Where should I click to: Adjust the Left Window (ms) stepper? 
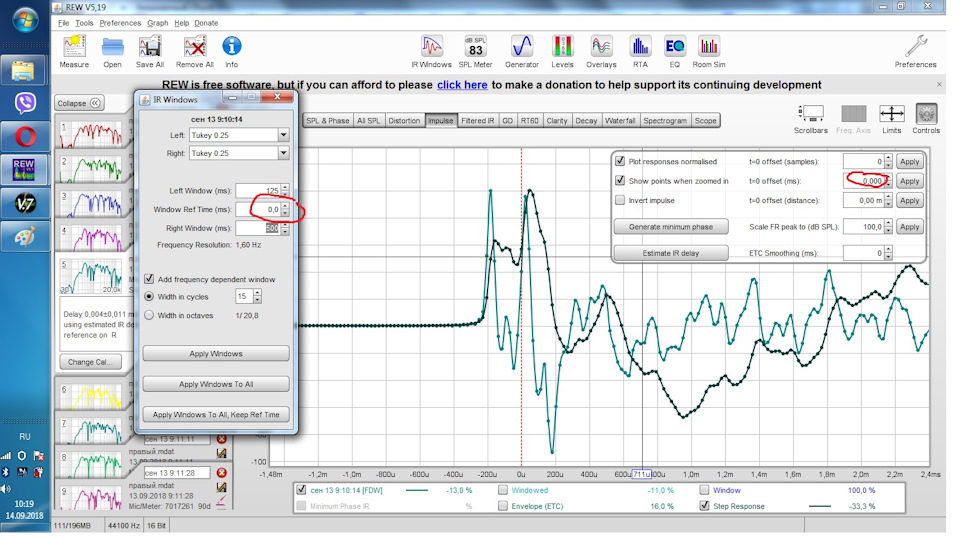tap(285, 191)
